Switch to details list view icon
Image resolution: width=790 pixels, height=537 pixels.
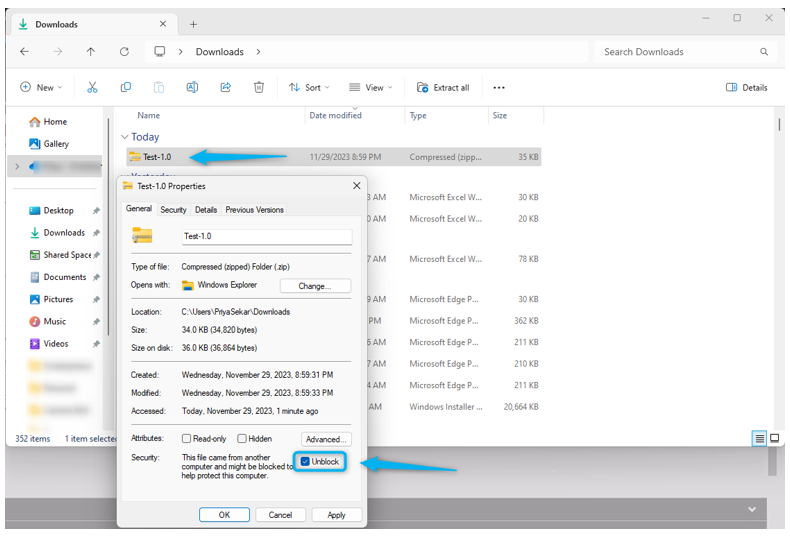coord(759,438)
